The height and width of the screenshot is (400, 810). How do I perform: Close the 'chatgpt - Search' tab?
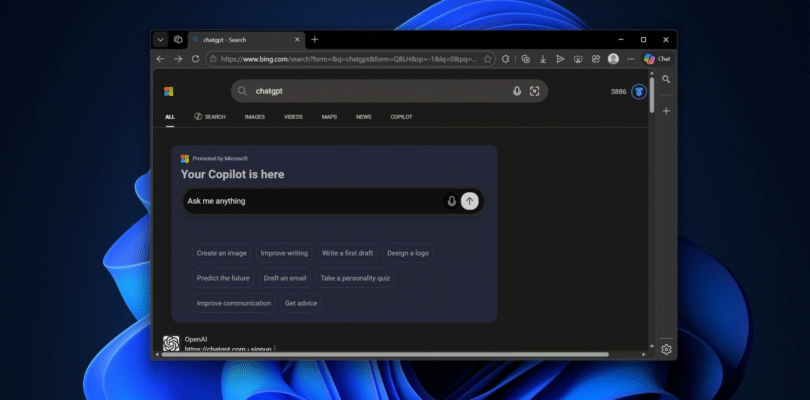click(x=297, y=40)
